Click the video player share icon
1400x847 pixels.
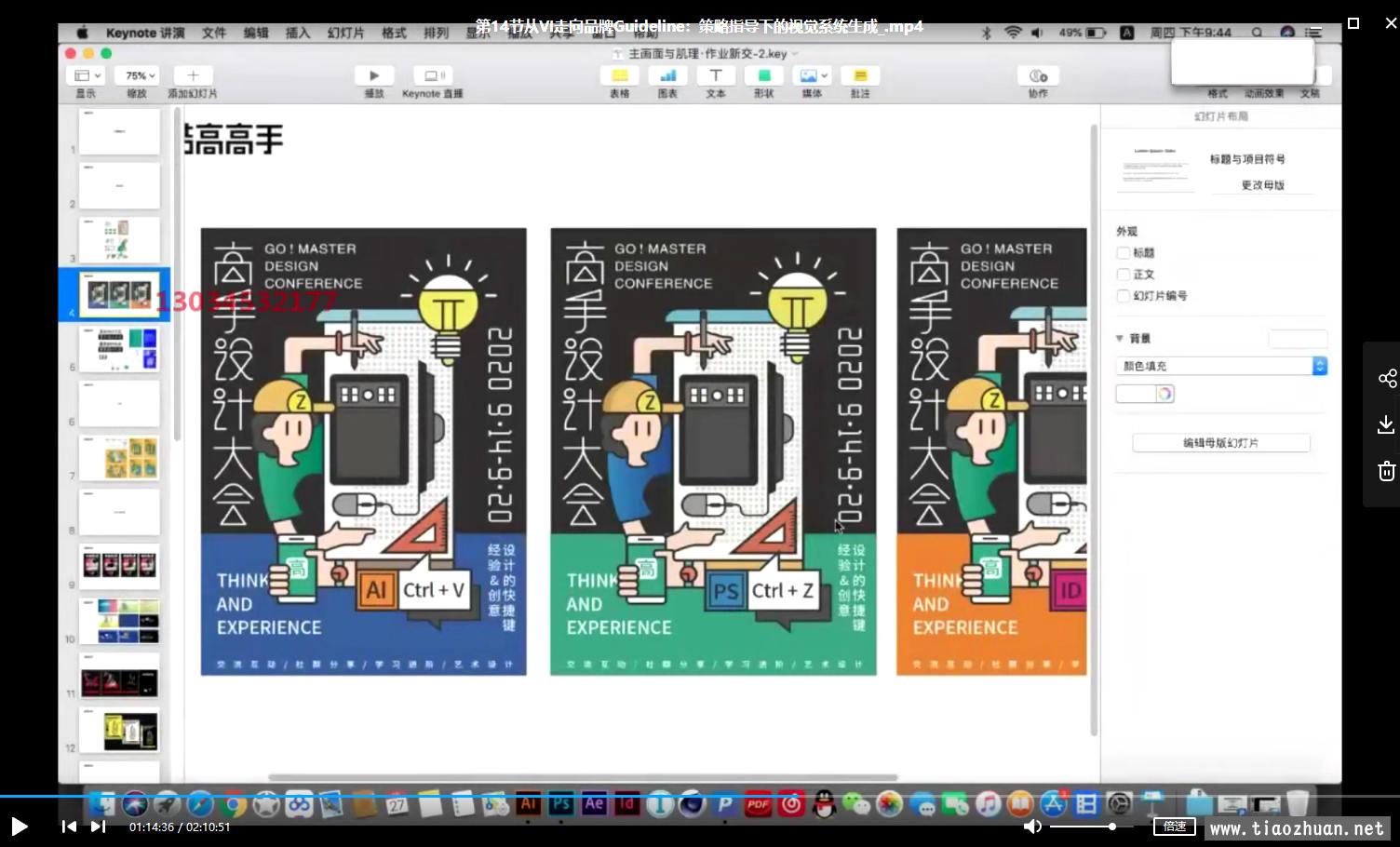pyautogui.click(x=1387, y=378)
